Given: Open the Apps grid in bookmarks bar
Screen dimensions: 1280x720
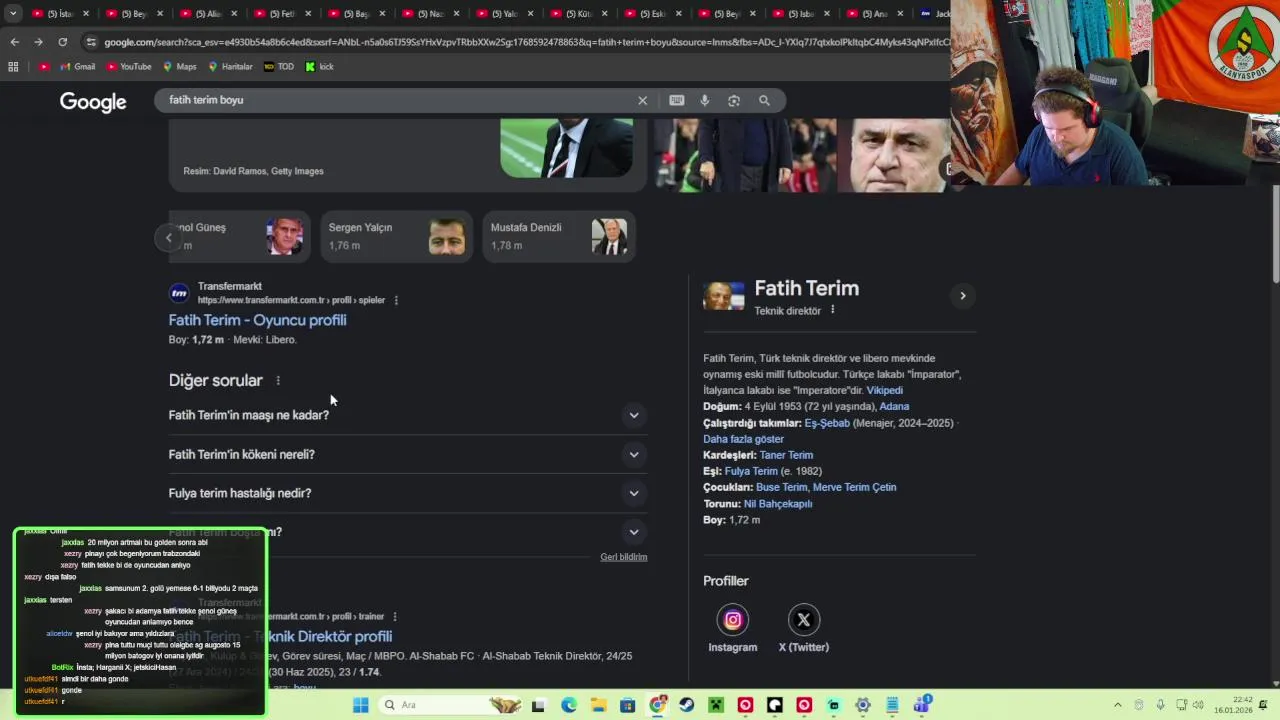Looking at the screenshot, I should click(13, 67).
